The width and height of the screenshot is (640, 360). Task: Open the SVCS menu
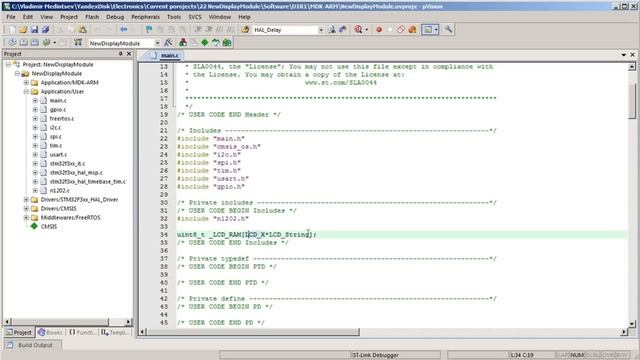195,17
